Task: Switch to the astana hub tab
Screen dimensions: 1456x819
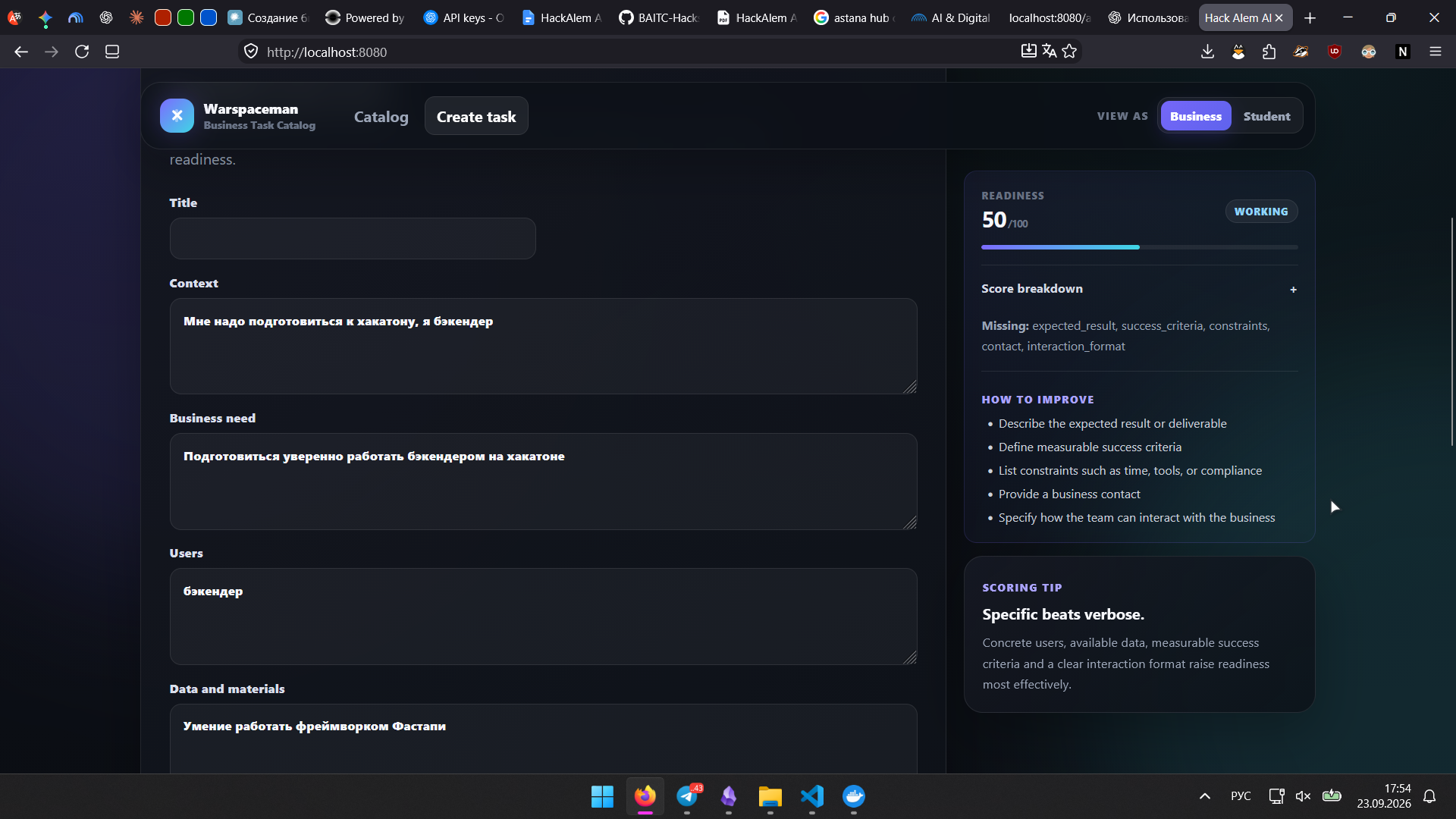Action: [x=854, y=17]
